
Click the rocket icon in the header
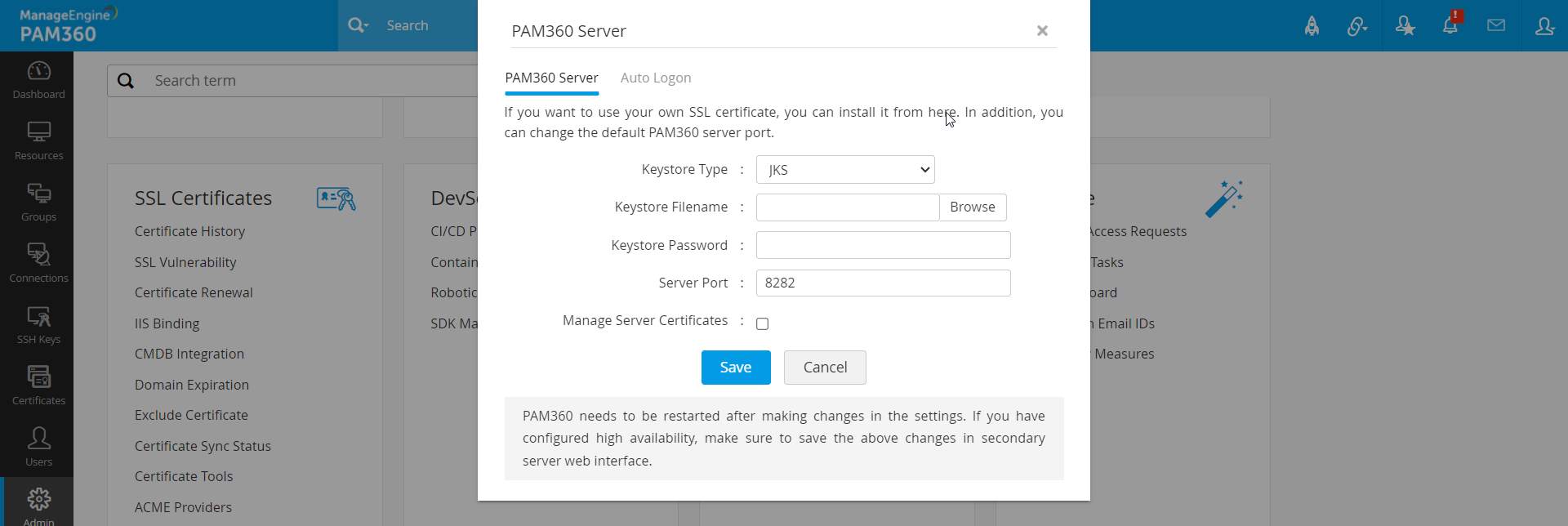coord(1312,26)
